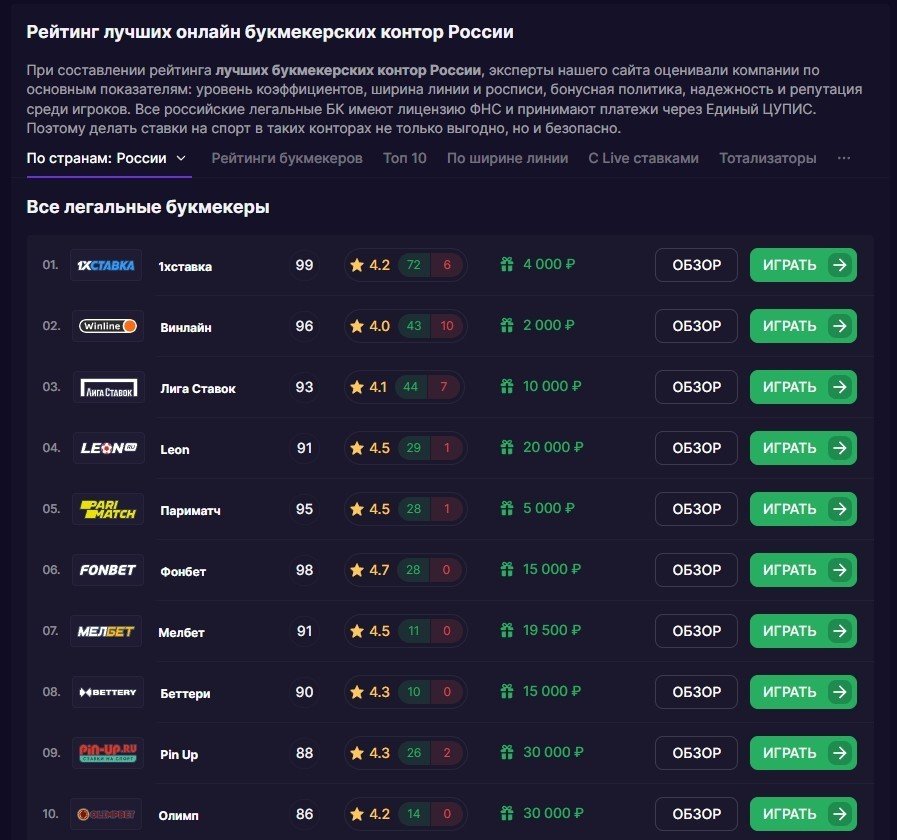897x840 pixels.
Task: Click the Олимп bookmaker name
Action: (x=178, y=815)
